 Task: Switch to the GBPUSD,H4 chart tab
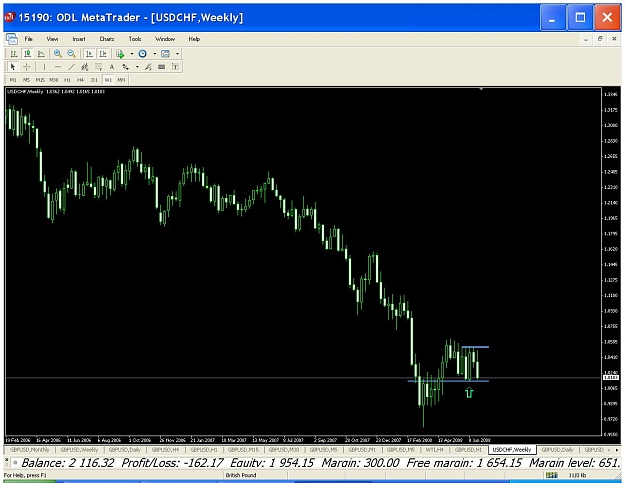[x=165, y=450]
